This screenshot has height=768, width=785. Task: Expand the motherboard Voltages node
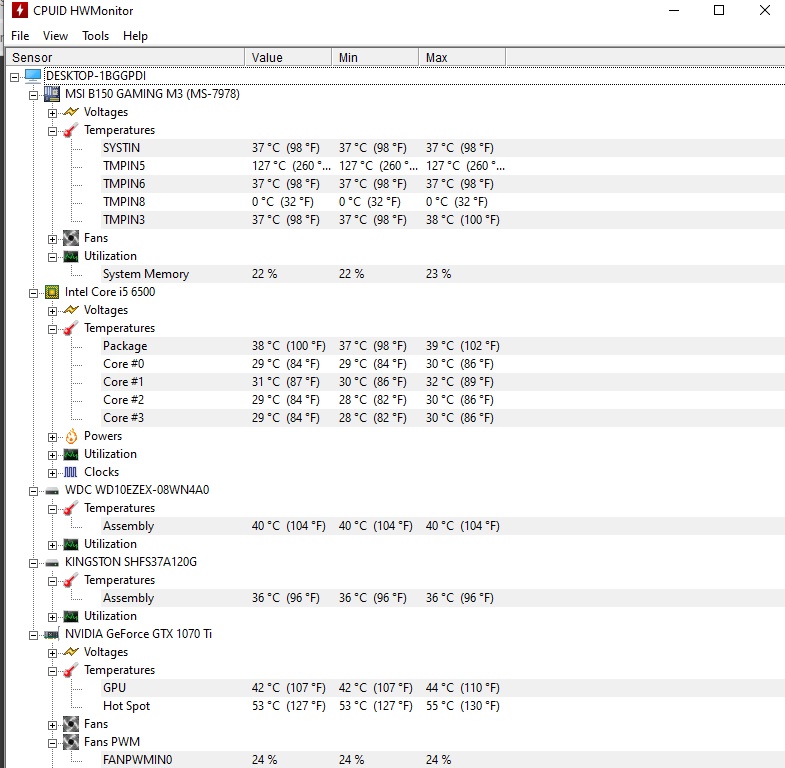(53, 113)
